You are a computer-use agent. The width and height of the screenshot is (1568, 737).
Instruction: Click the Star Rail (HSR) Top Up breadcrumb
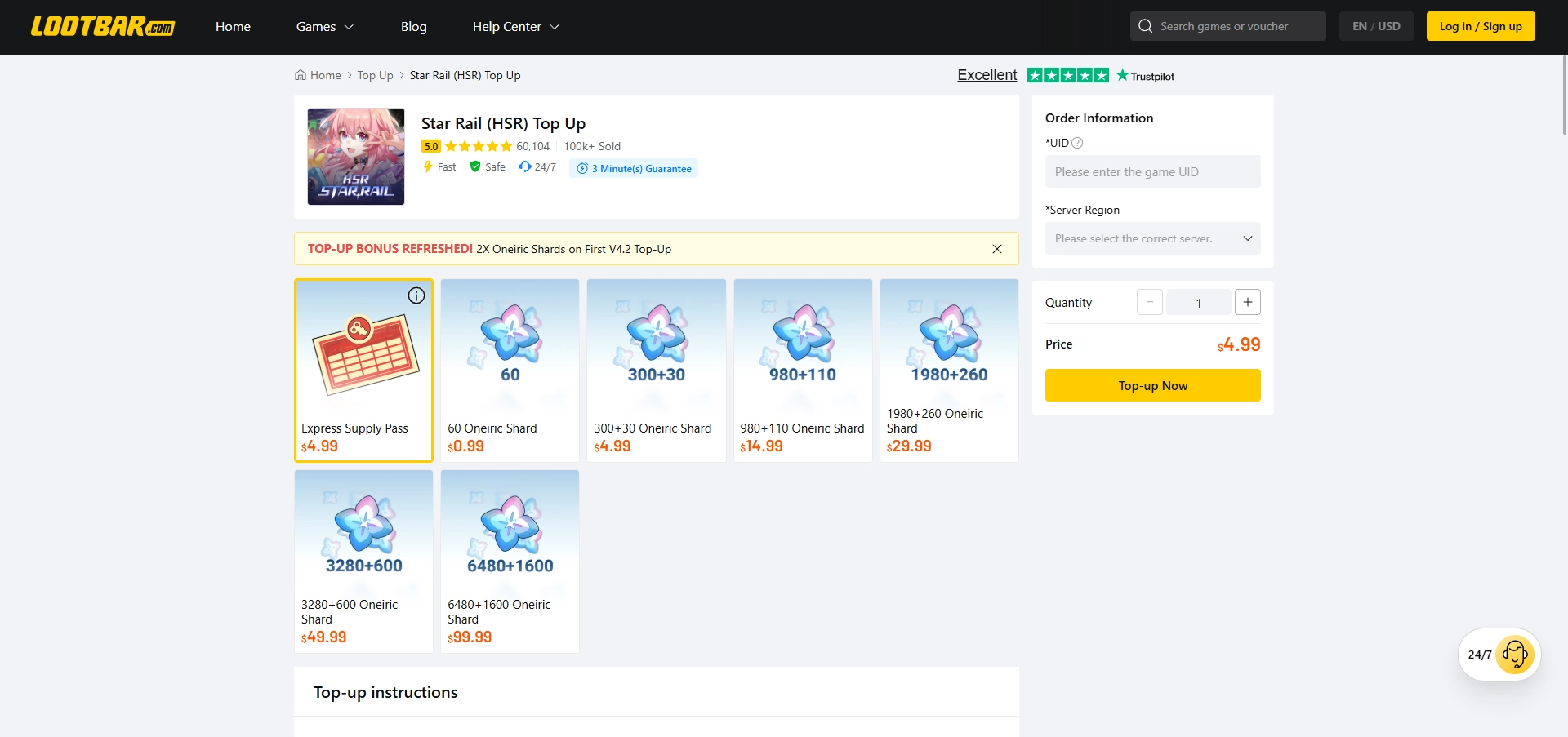point(465,75)
